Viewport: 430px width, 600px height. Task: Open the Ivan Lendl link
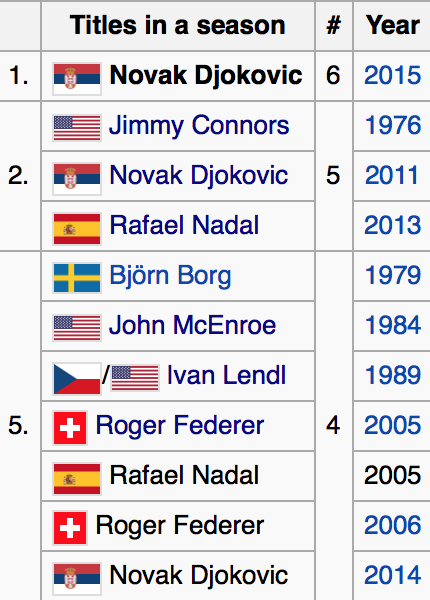point(226,375)
